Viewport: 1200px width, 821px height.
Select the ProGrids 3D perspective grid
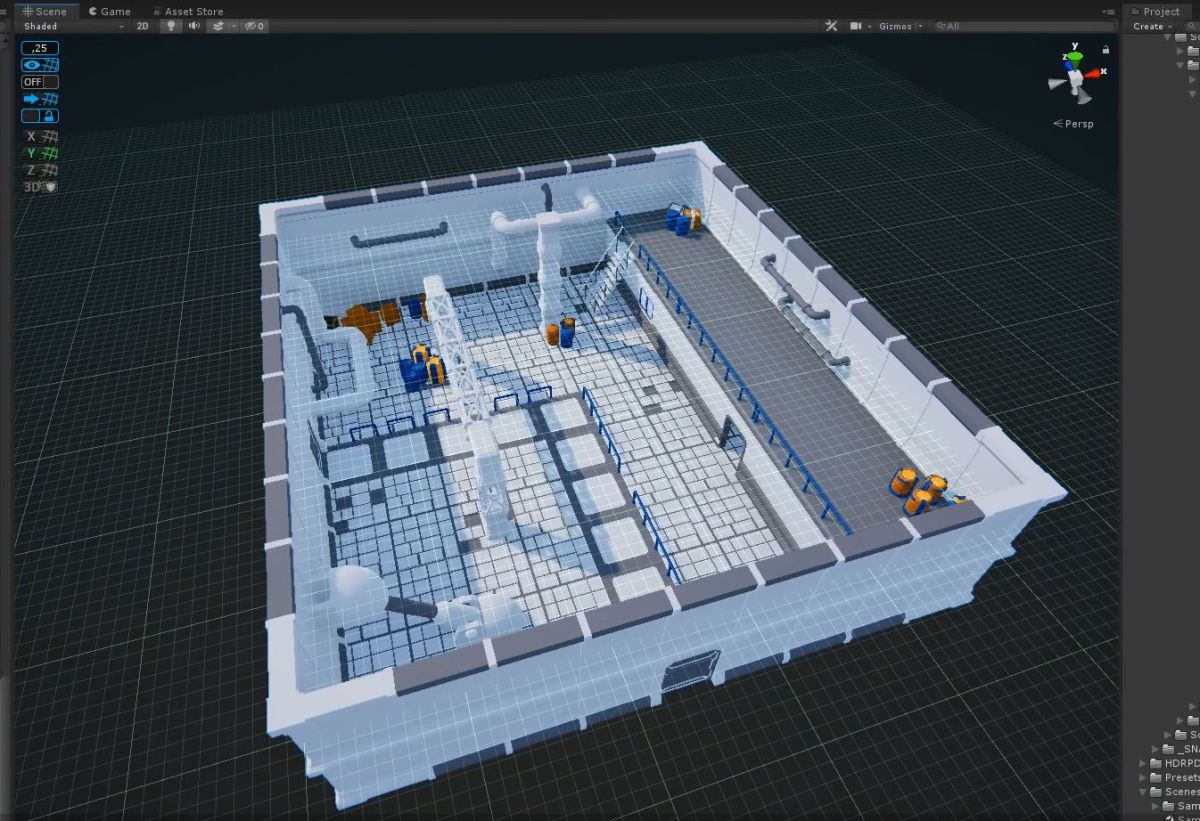(40, 186)
